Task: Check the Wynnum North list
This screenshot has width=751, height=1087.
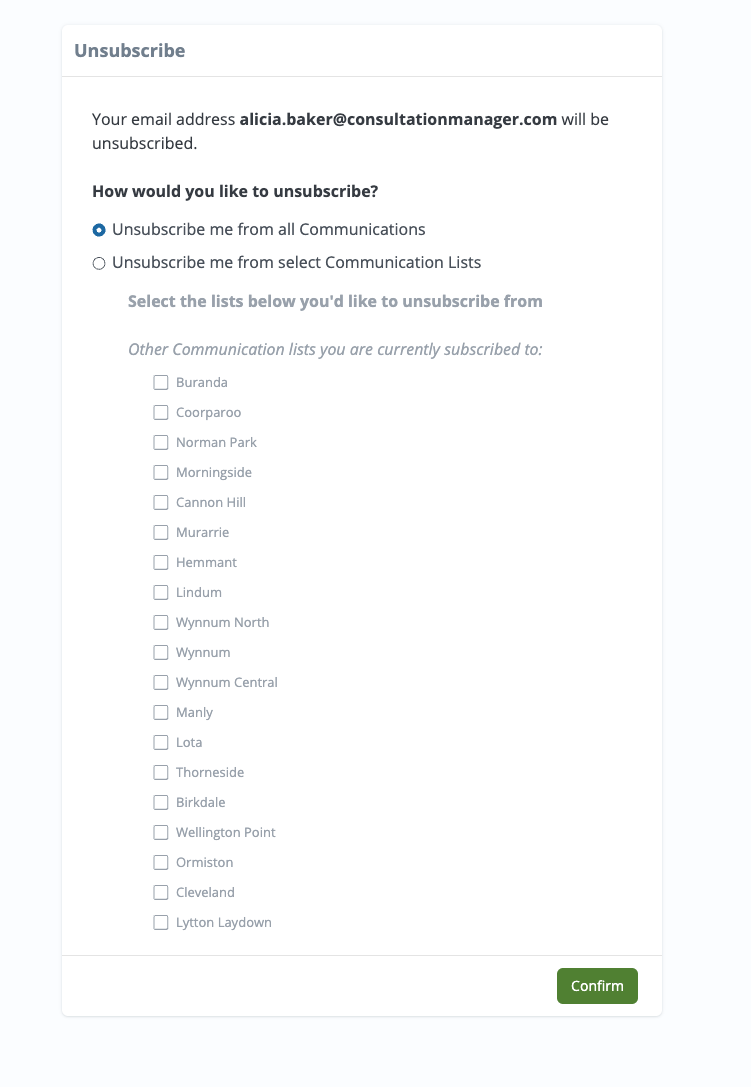Action: (x=161, y=622)
